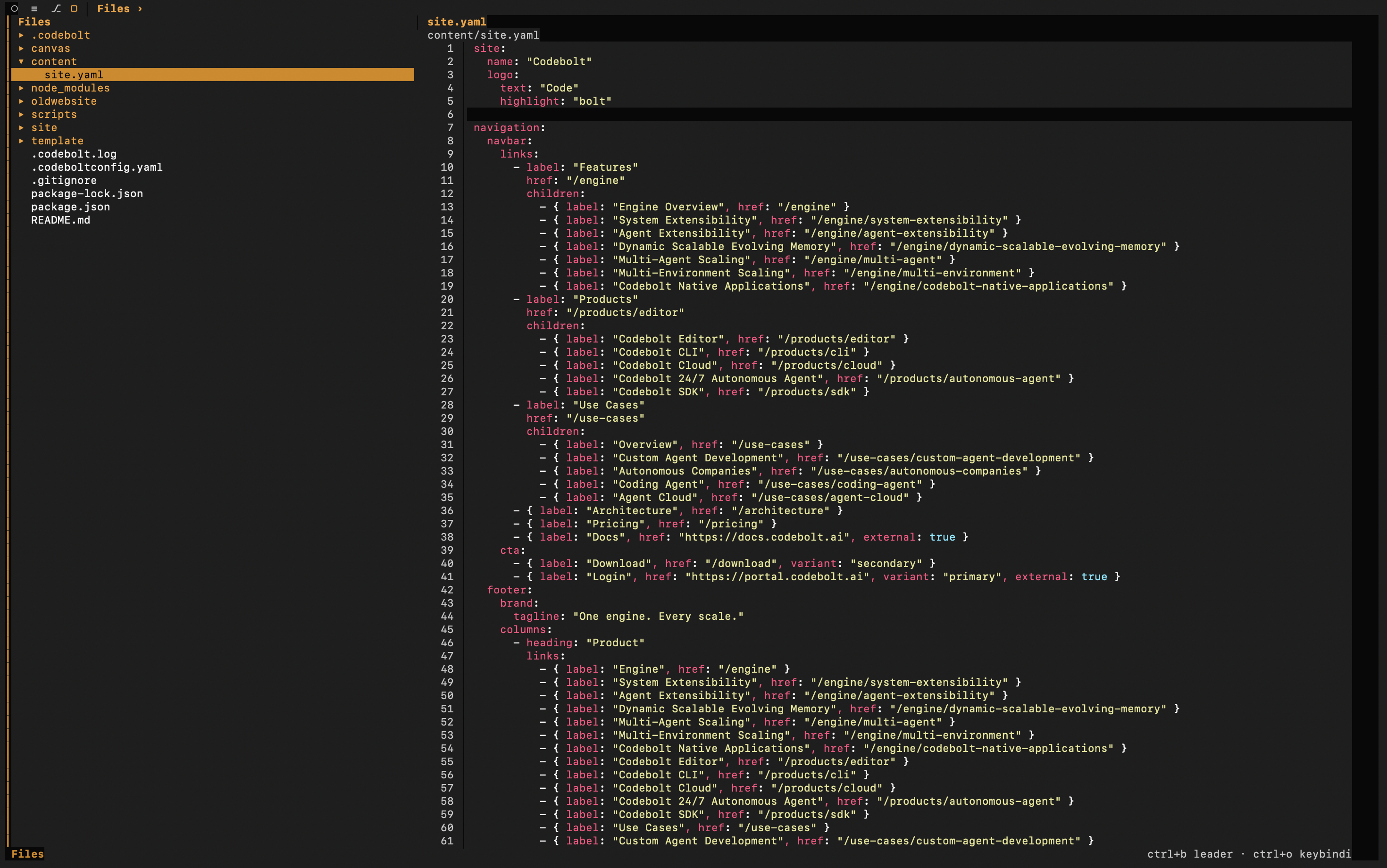Screen dimensions: 1387x868
Task: Click "Codebolt SDK" on line 59
Action: (658, 814)
